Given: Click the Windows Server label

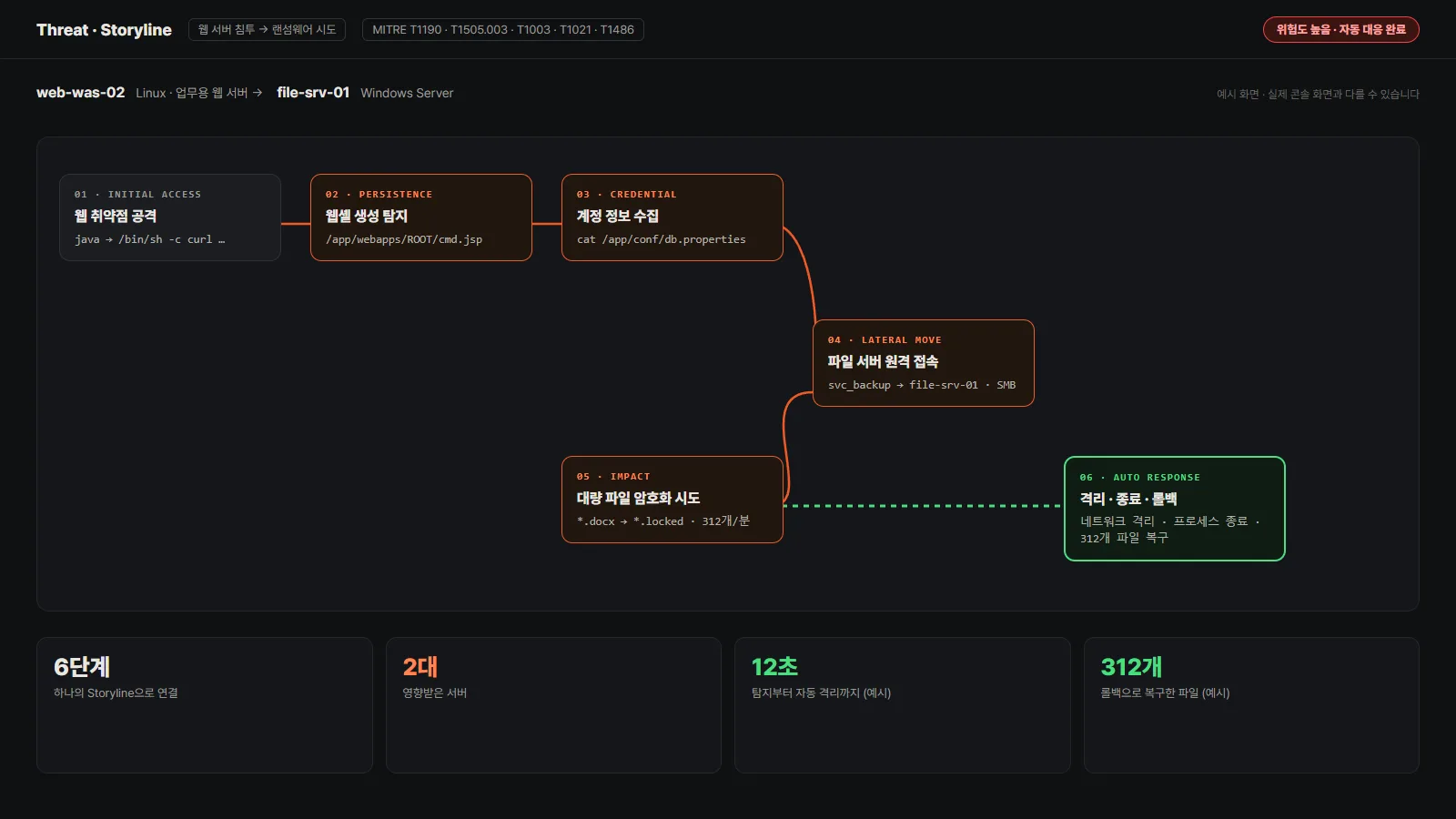Looking at the screenshot, I should tap(407, 93).
